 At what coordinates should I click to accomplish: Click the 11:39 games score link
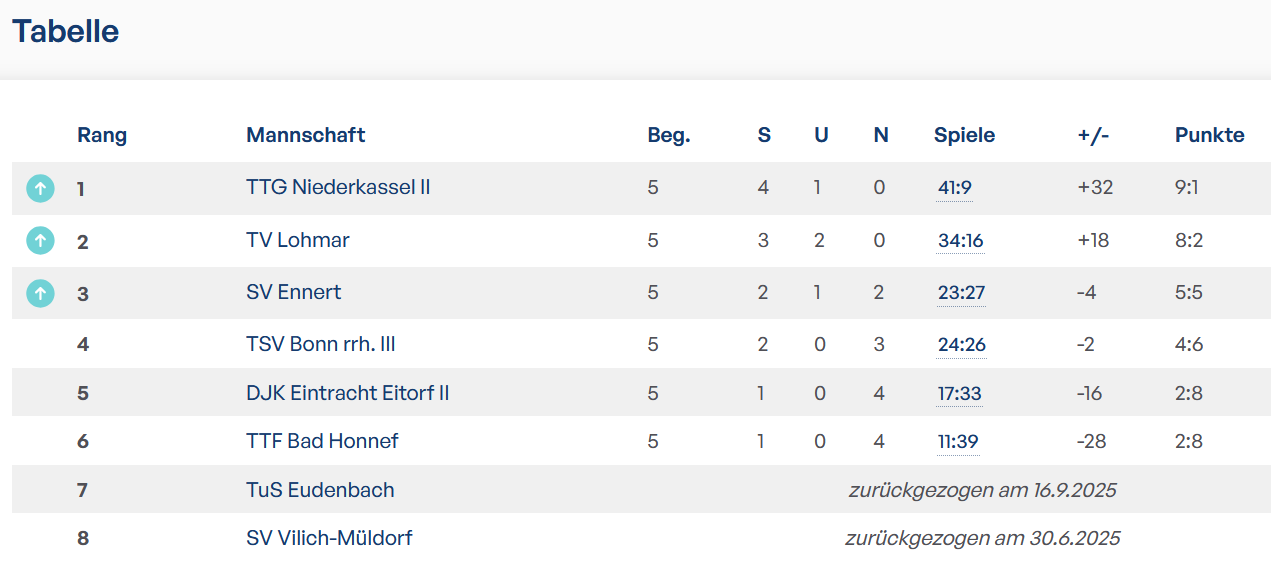[x=957, y=442]
